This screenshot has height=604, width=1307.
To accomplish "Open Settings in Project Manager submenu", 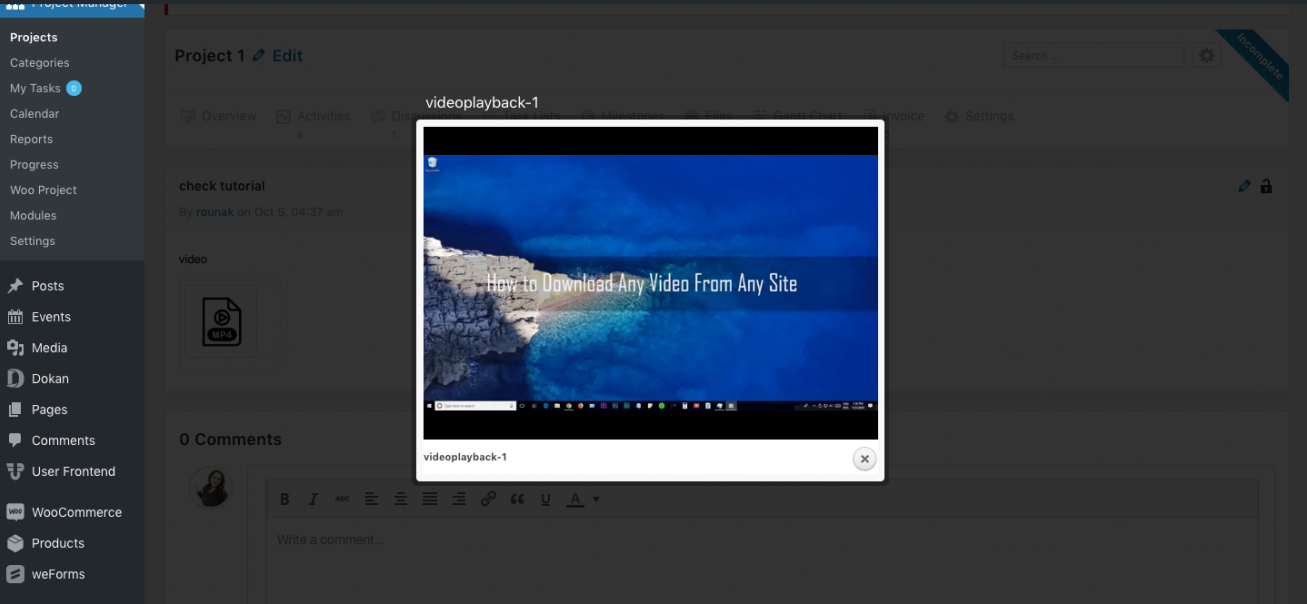I will pos(32,241).
